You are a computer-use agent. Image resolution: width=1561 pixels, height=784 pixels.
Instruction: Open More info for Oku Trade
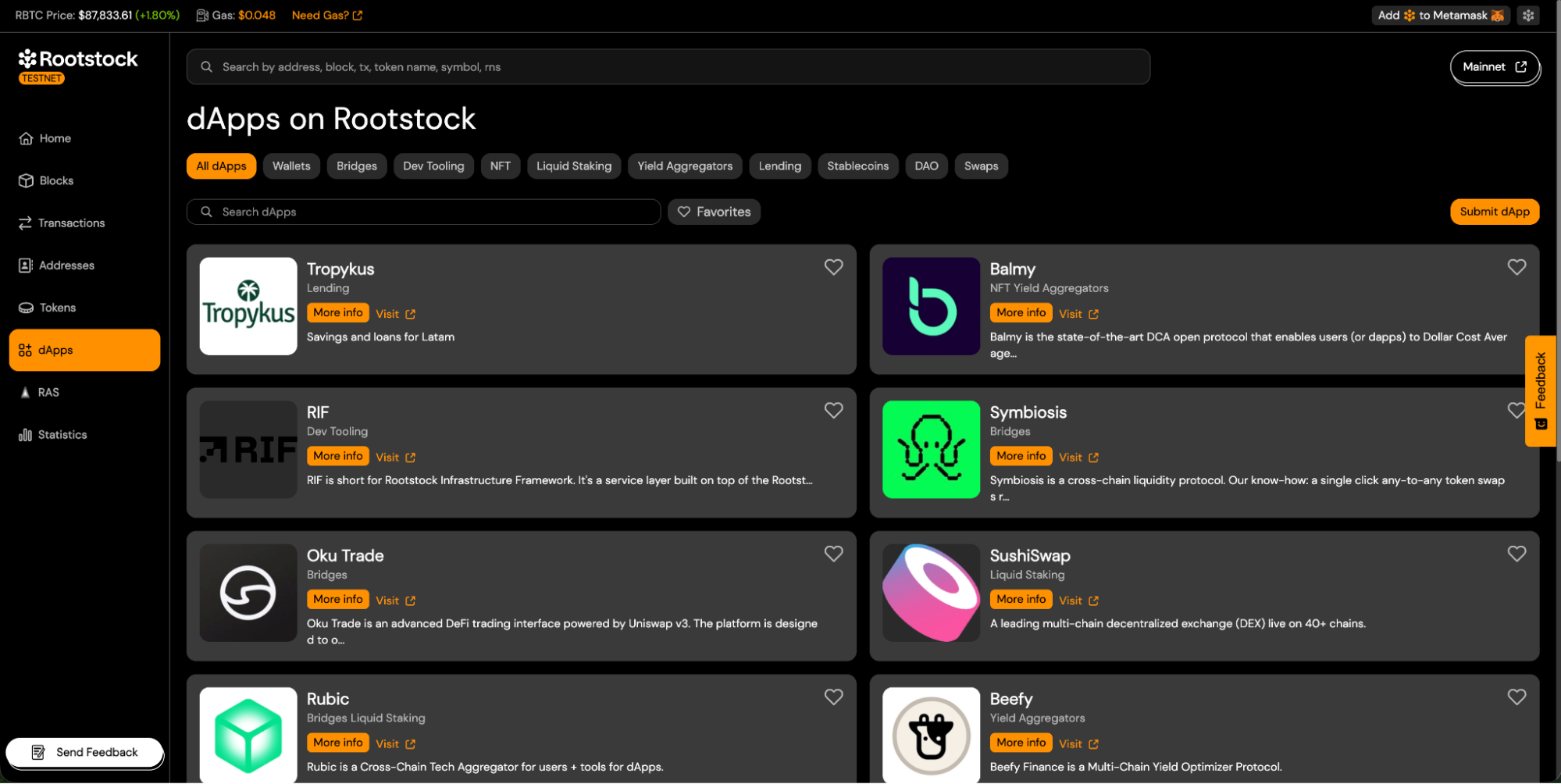(x=337, y=600)
